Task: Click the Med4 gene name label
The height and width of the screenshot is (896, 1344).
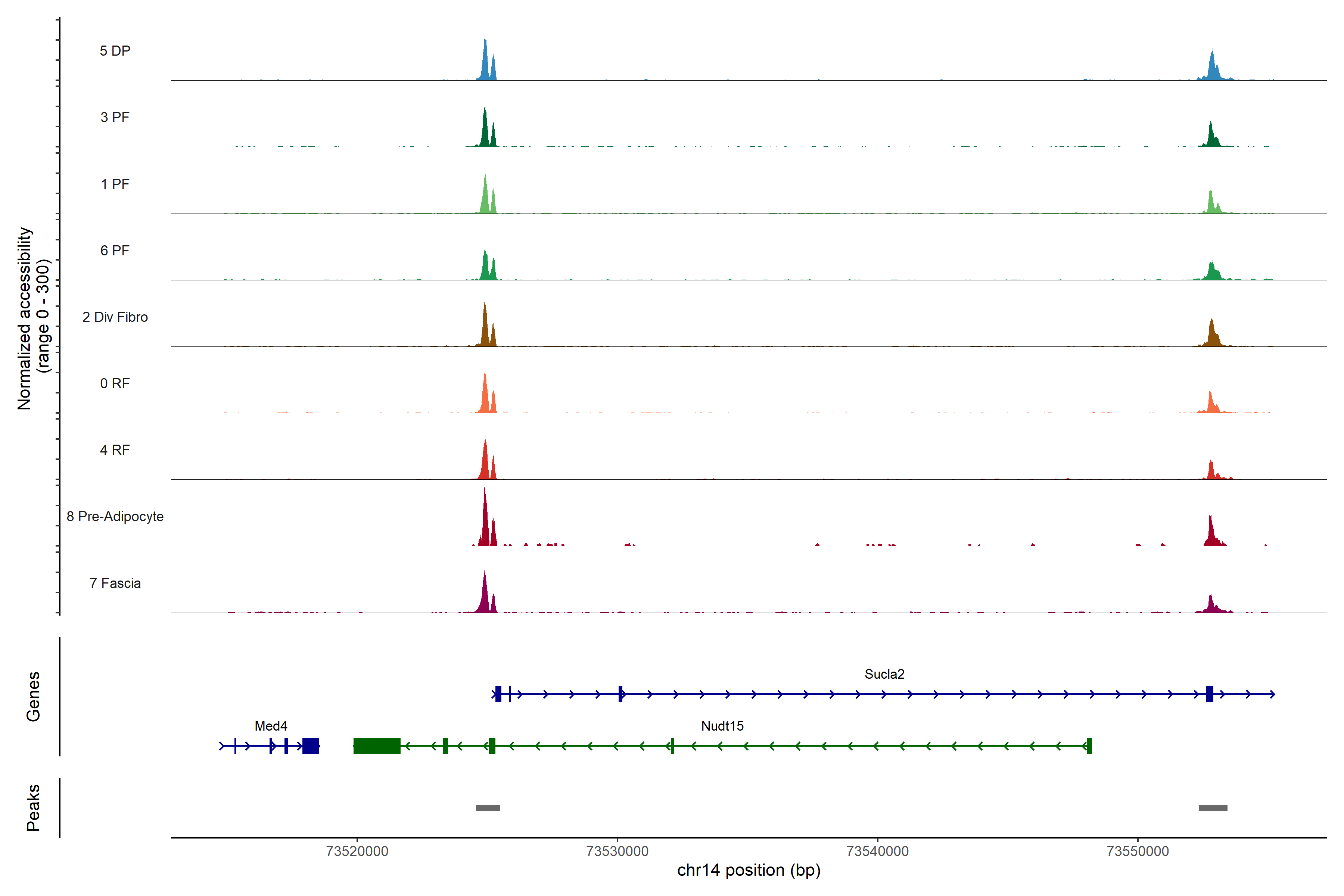Action: [271, 726]
